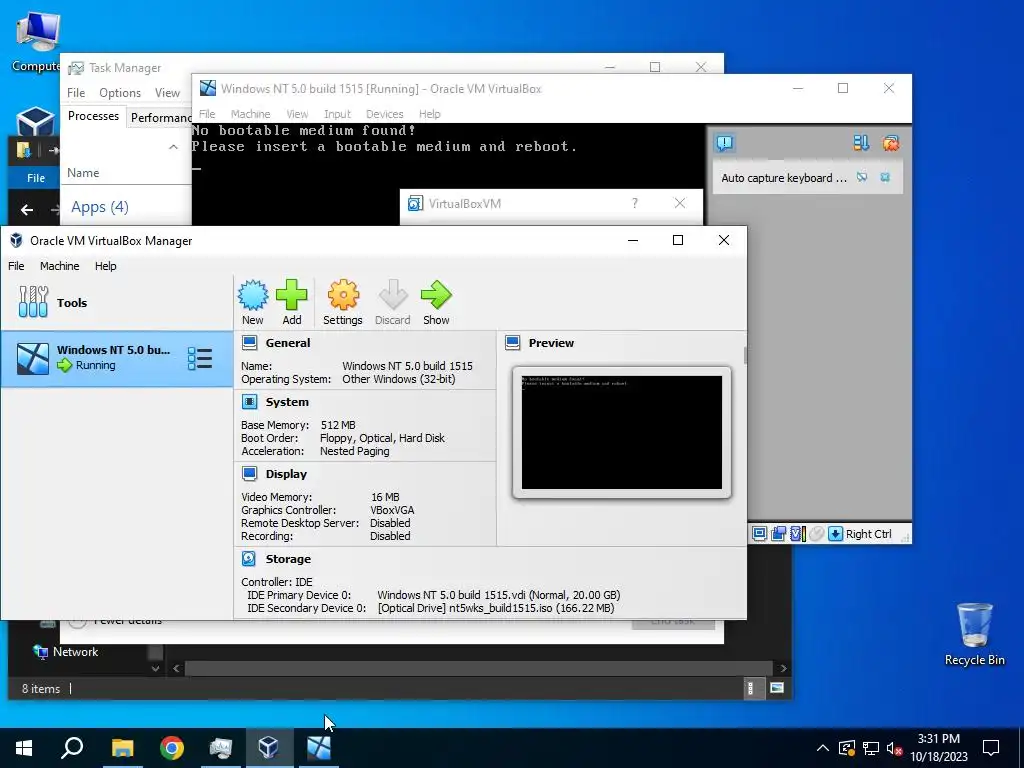Click the horizontal scrollbar in File Explorer

point(478,668)
